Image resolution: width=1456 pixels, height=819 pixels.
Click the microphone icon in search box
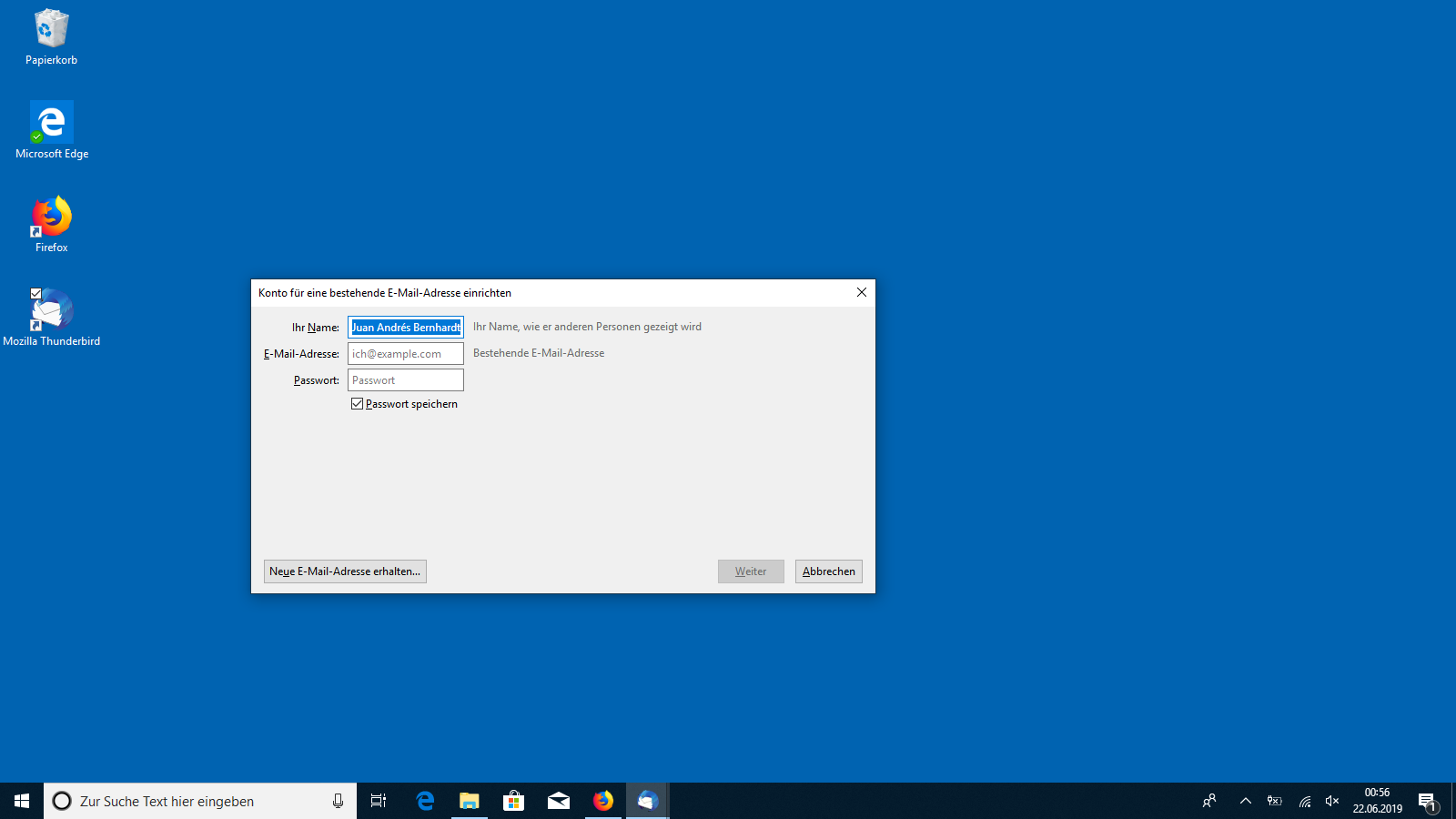(338, 801)
